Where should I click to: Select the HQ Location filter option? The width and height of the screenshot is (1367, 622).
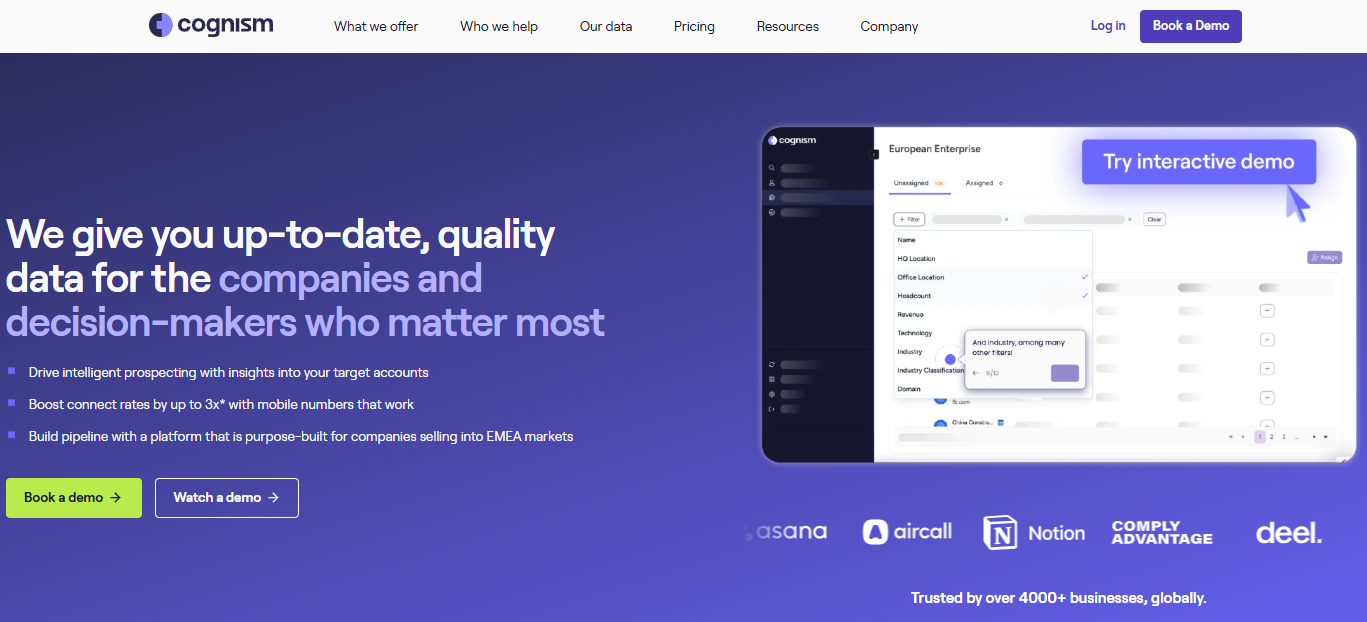pyautogui.click(x=992, y=259)
